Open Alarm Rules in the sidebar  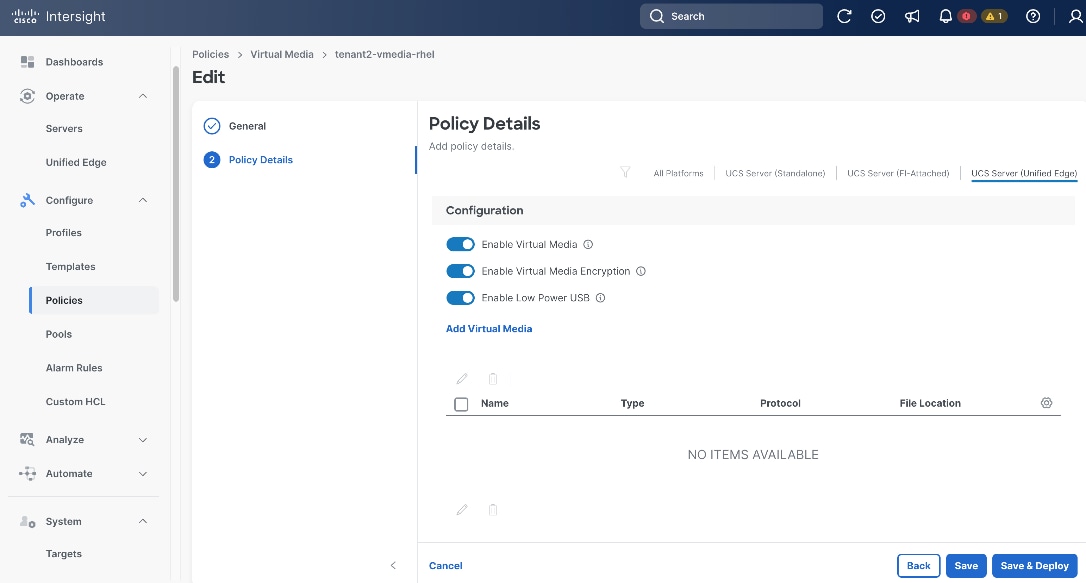pyautogui.click(x=74, y=368)
